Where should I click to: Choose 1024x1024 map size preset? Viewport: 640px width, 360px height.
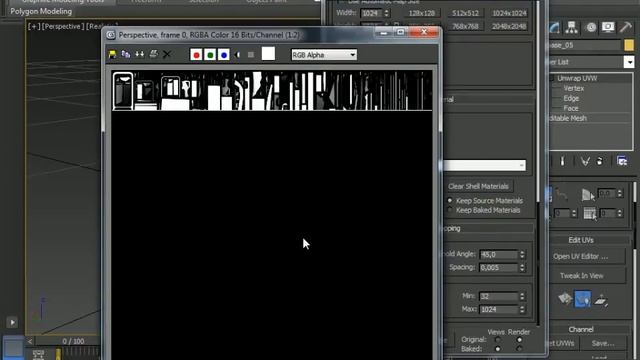point(509,13)
